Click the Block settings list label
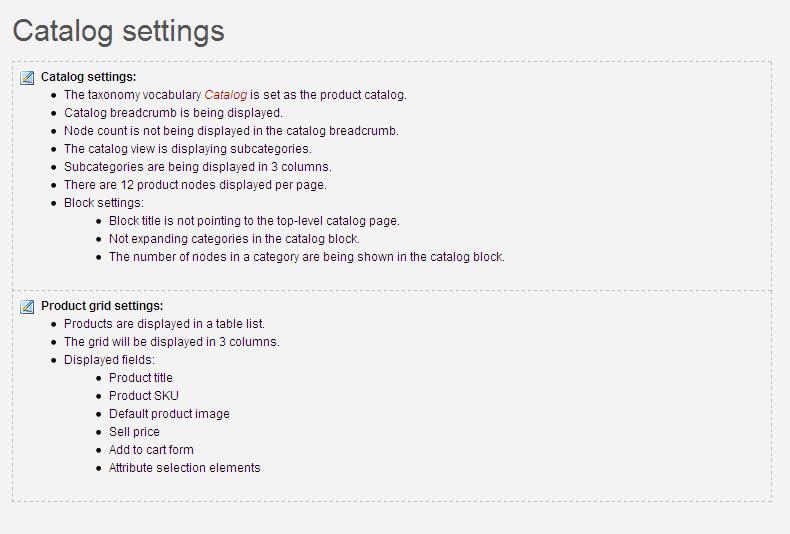Image resolution: width=790 pixels, height=534 pixels. pos(104,203)
